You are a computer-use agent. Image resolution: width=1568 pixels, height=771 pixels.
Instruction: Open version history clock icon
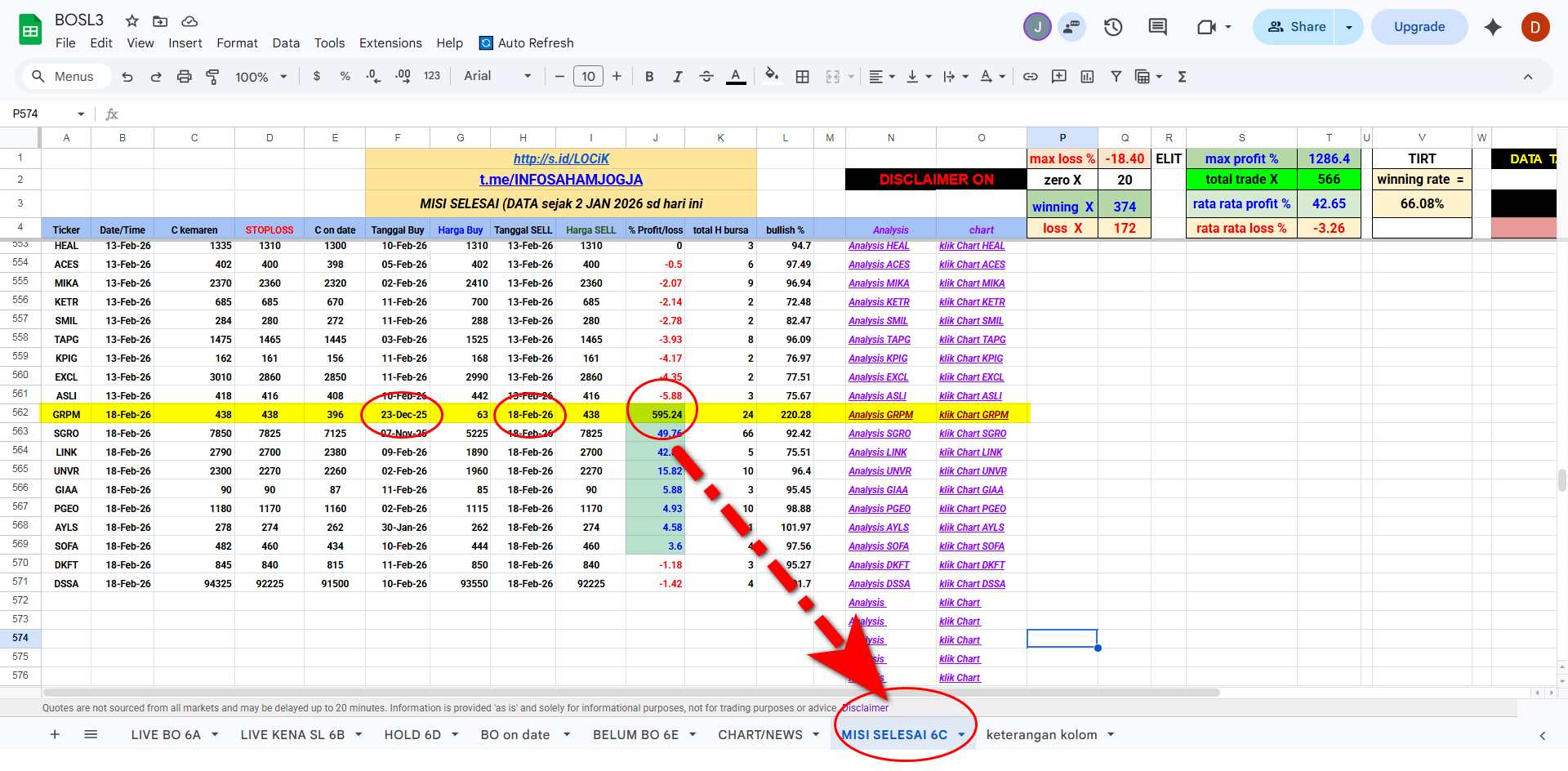tap(1112, 27)
